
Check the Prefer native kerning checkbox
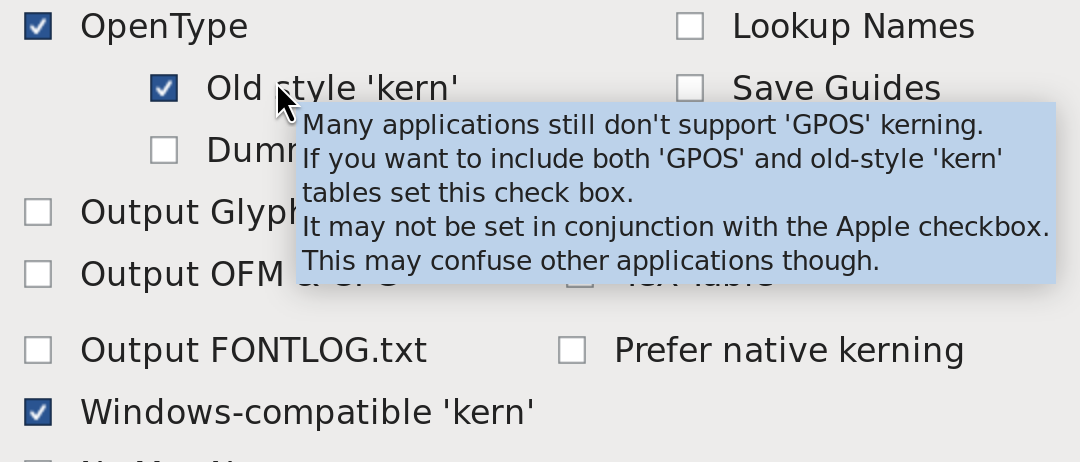click(x=572, y=350)
